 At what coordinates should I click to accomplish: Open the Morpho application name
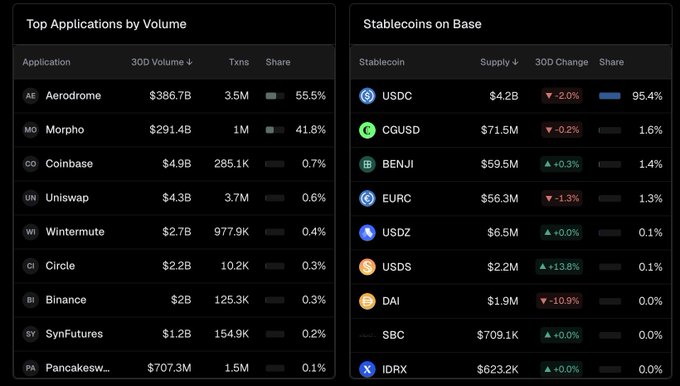(x=65, y=130)
